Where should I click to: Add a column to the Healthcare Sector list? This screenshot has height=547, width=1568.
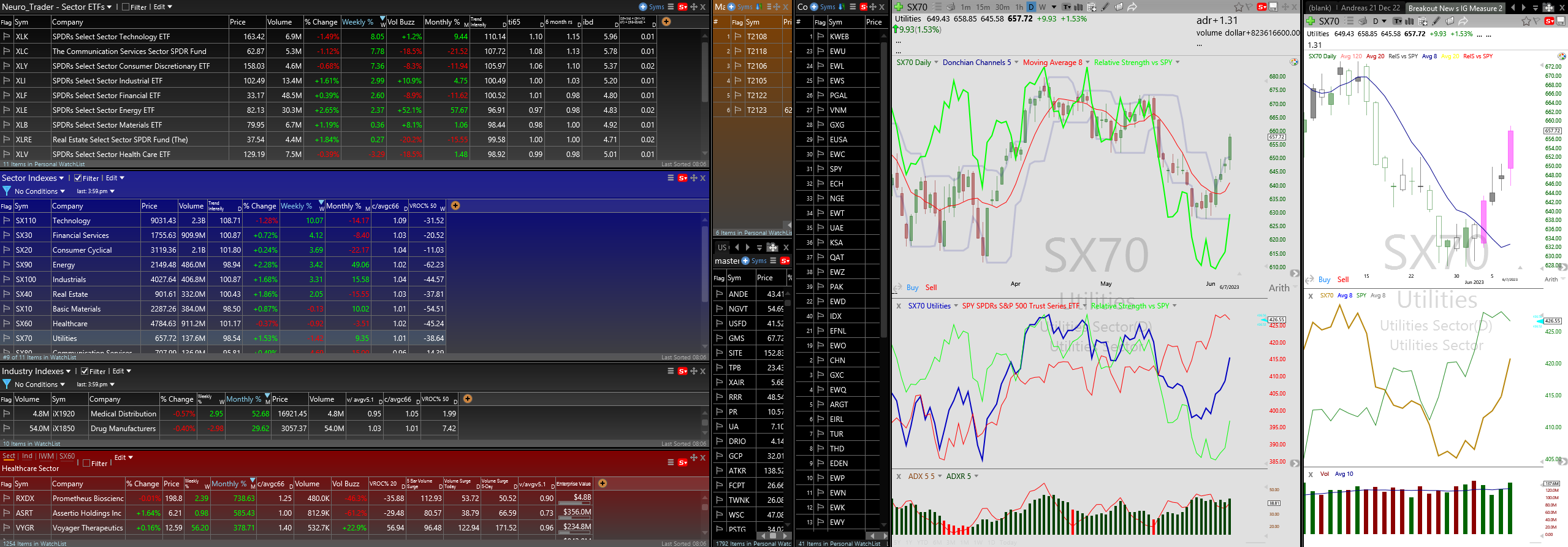coord(603,483)
